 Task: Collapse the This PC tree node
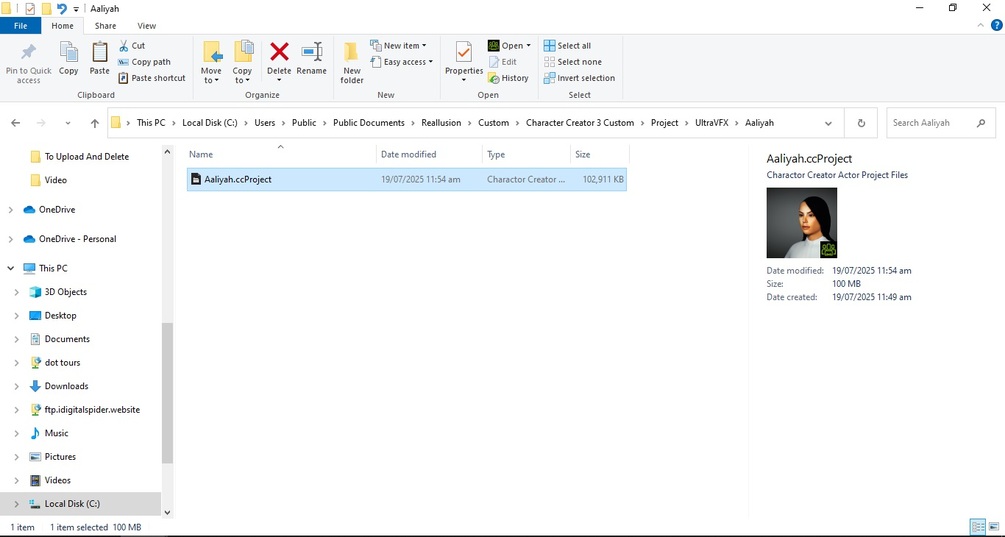coord(11,268)
